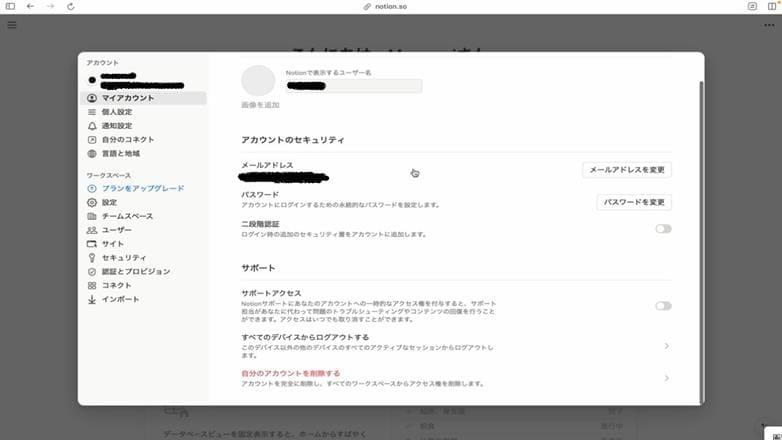Click the ユーザー people icon
This screenshot has height=440, width=782.
pos(92,230)
